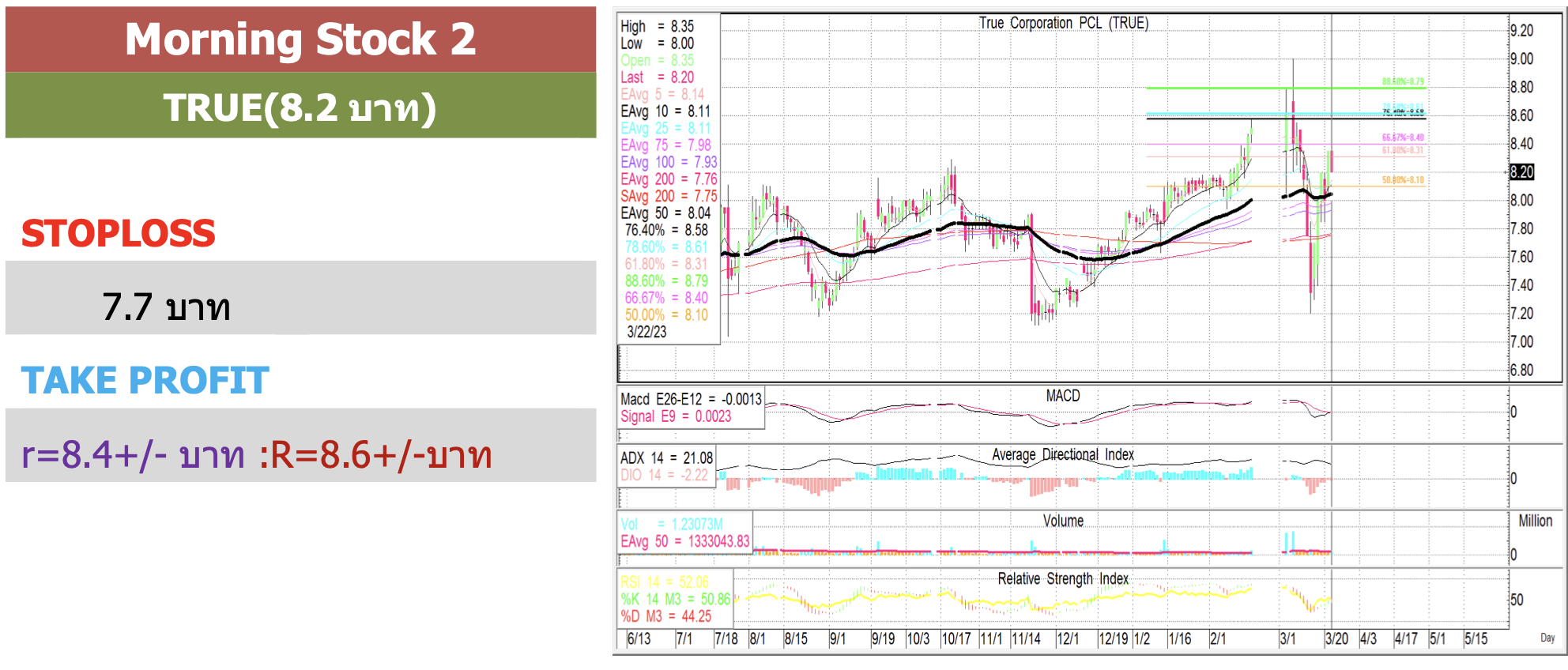This screenshot has height=670, width=1568.
Task: Click the 50.00% = 8.10 Fibonacci entry
Action: pos(666,315)
